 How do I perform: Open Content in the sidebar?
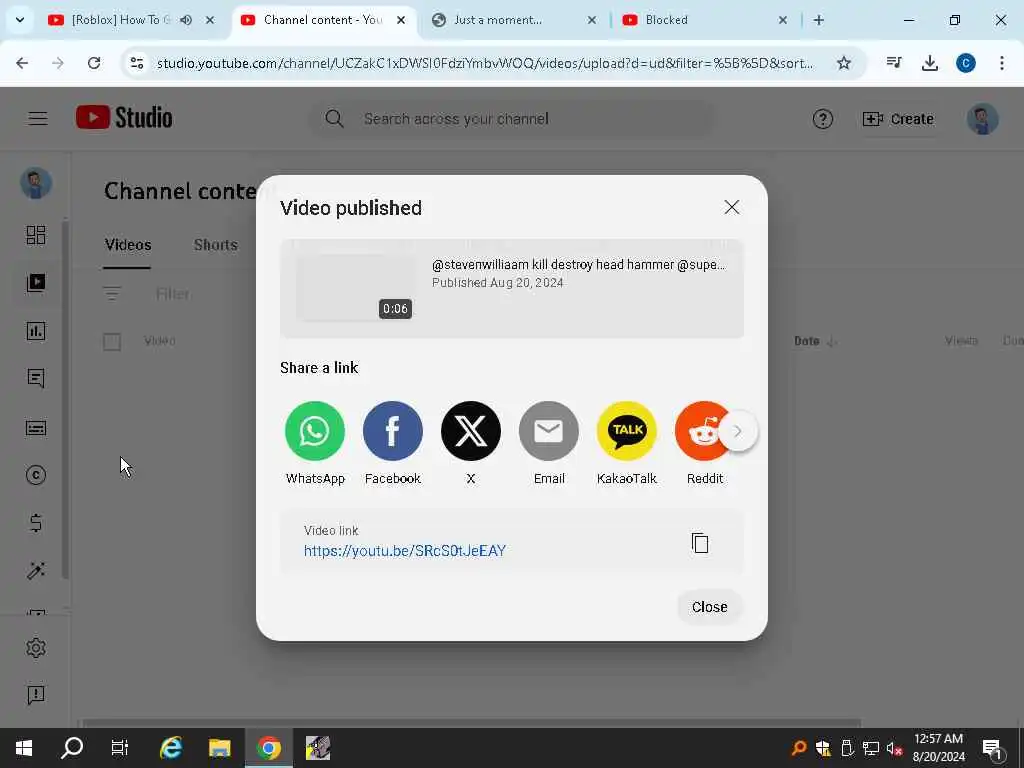pos(36,283)
